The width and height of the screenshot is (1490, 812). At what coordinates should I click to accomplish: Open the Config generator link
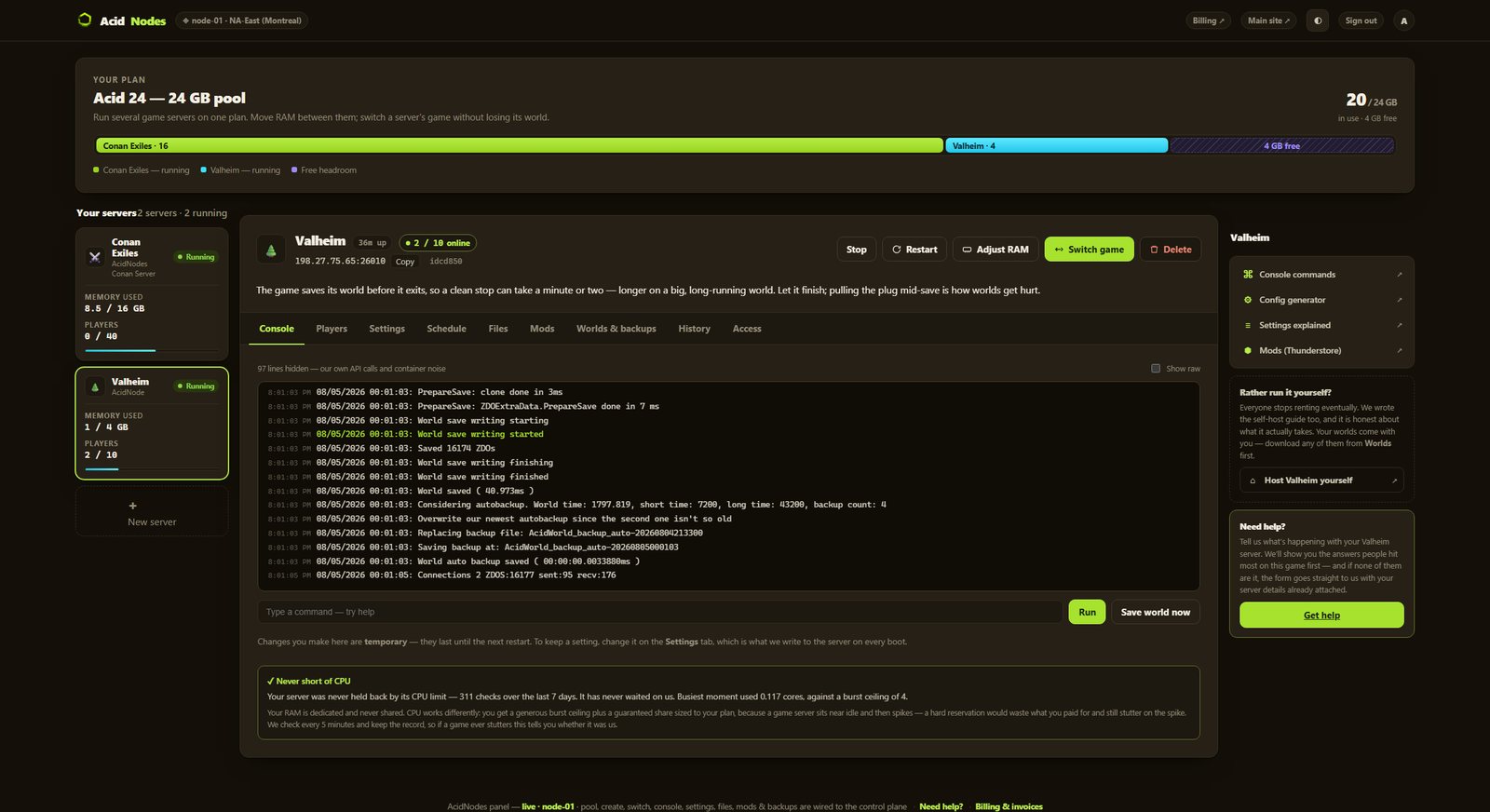(1321, 300)
